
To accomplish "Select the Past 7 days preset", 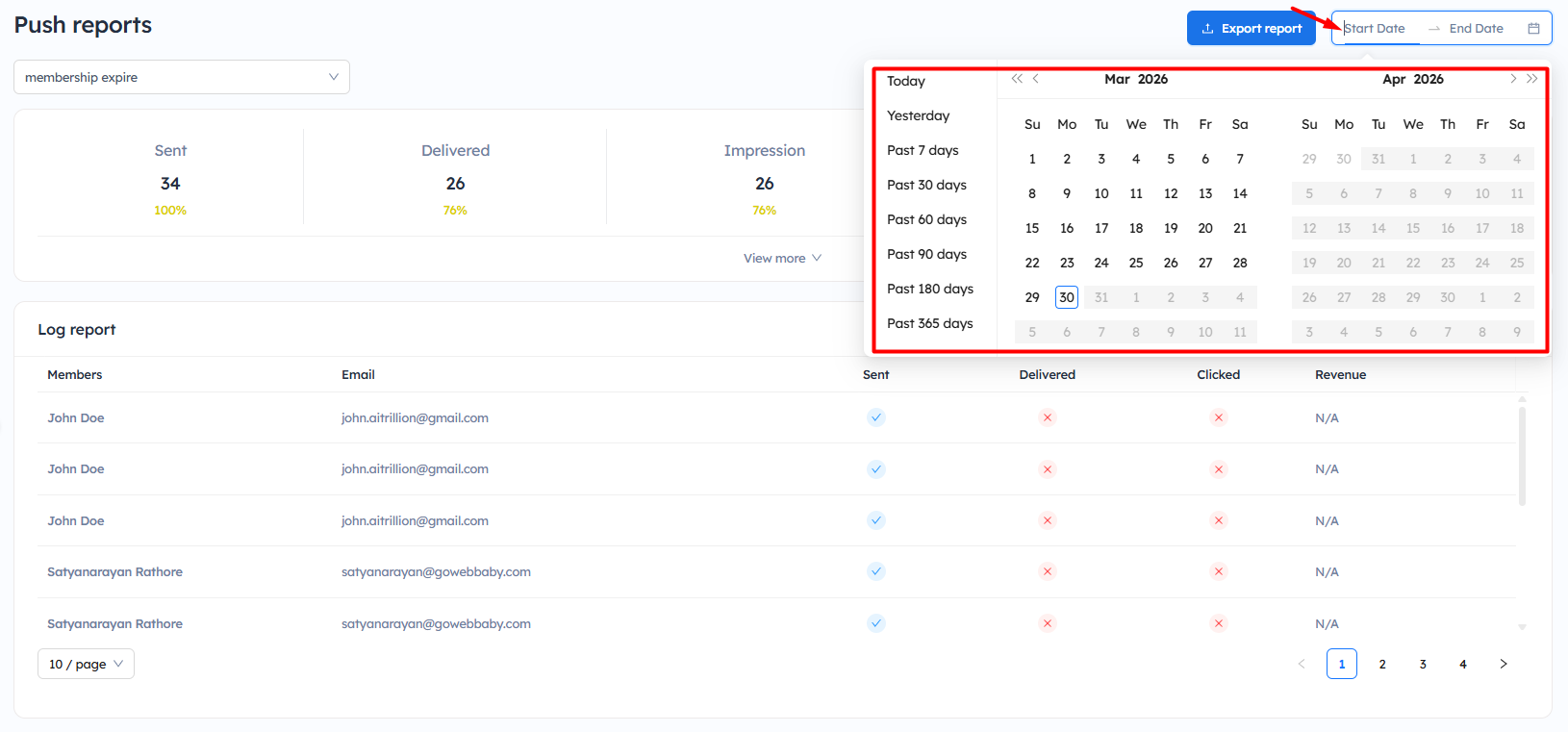I will 923,150.
